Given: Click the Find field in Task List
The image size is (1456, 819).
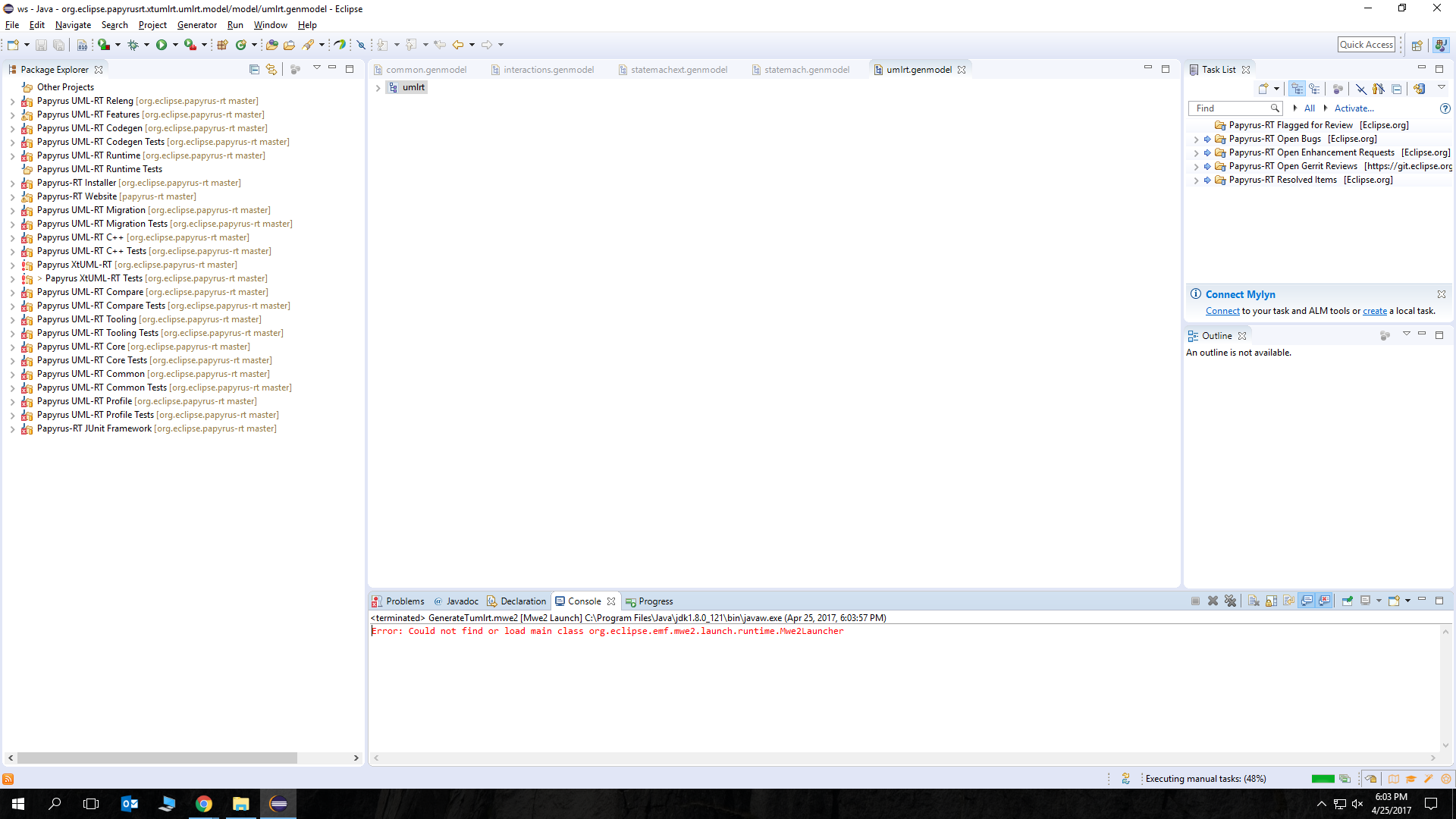Looking at the screenshot, I should tap(1235, 108).
